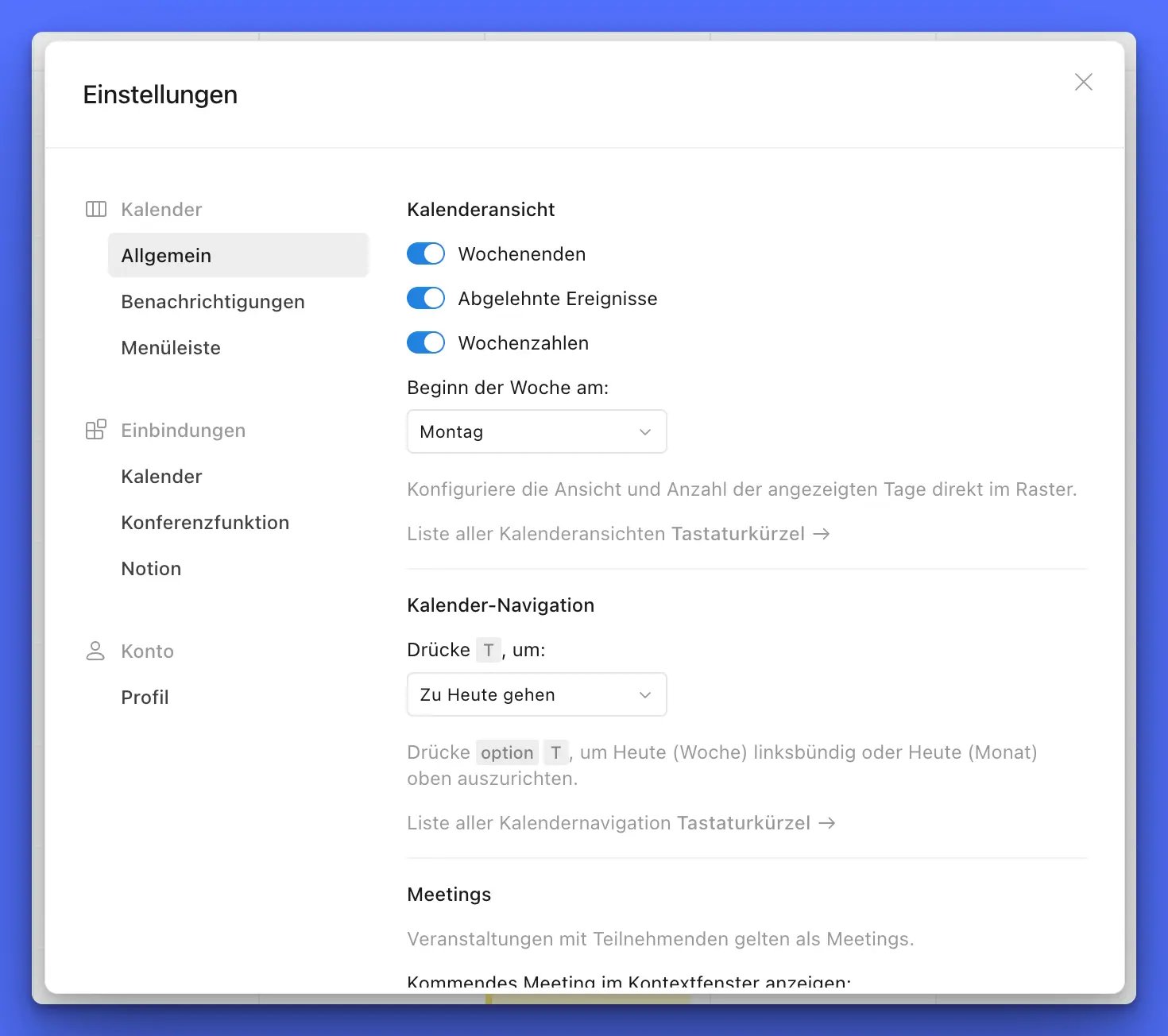
Task: Click arrow icon after Kalendernavigation Tastaturkürzel
Action: (827, 823)
